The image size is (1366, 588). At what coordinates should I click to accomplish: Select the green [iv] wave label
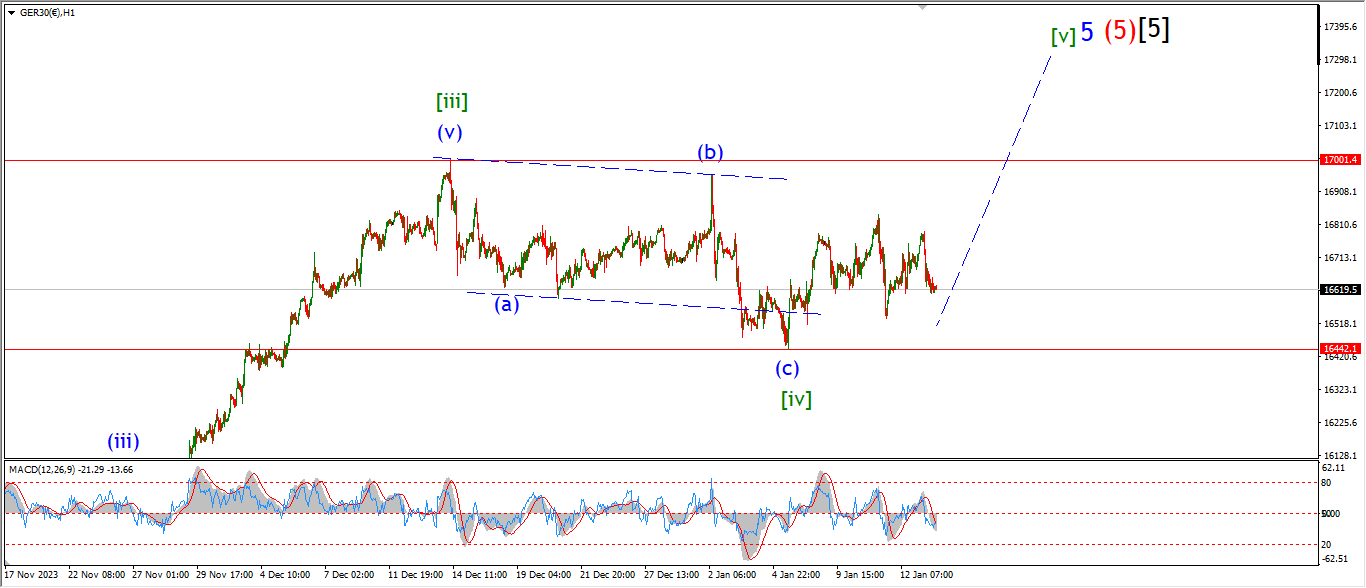pos(796,400)
